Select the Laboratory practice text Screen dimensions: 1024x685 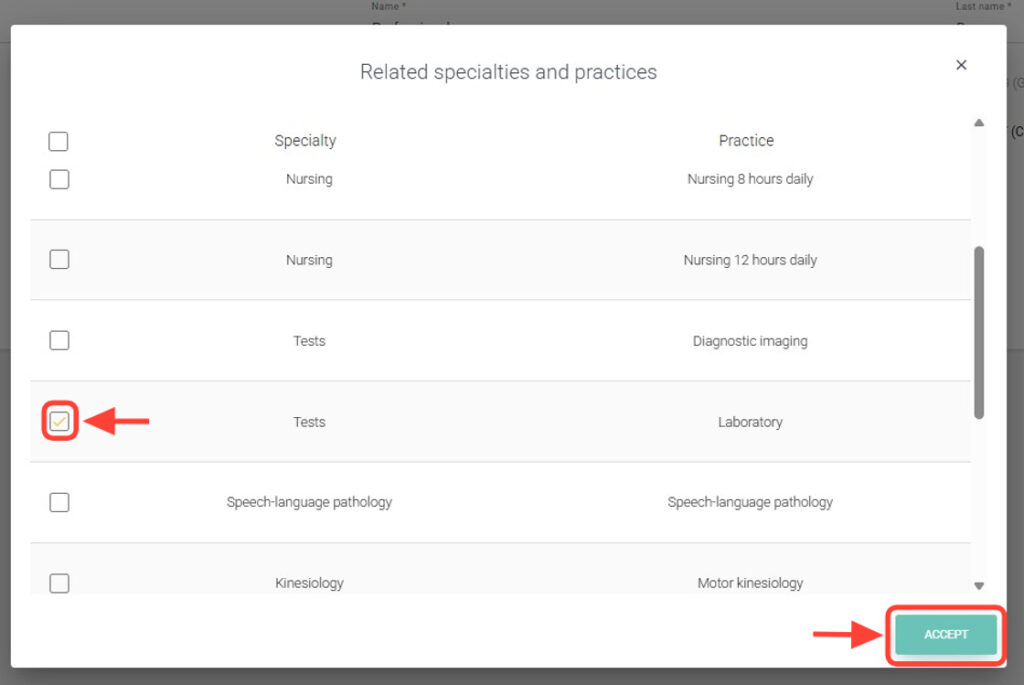pyautogui.click(x=750, y=422)
